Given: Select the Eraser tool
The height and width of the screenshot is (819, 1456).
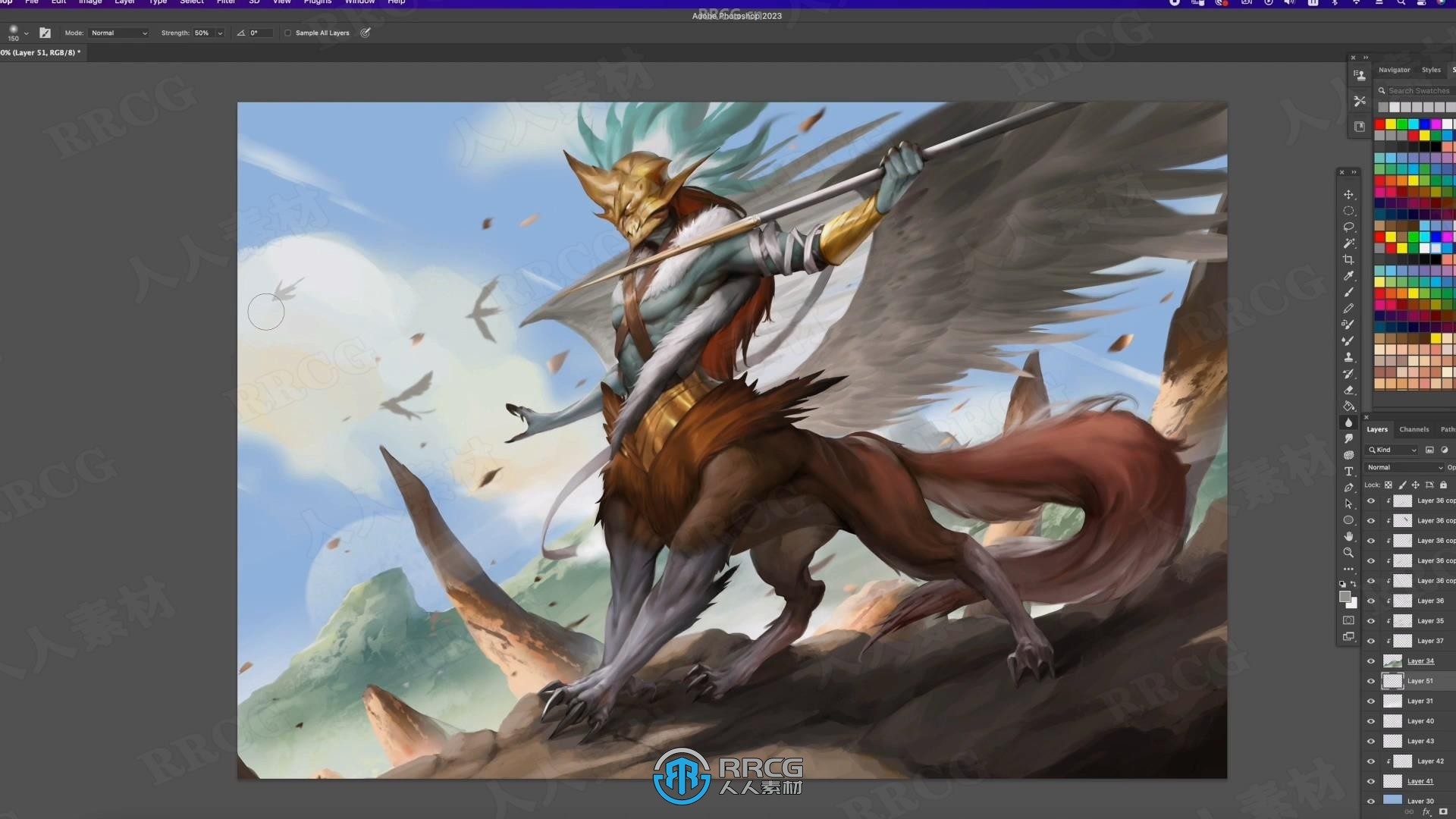Looking at the screenshot, I should (x=1348, y=390).
